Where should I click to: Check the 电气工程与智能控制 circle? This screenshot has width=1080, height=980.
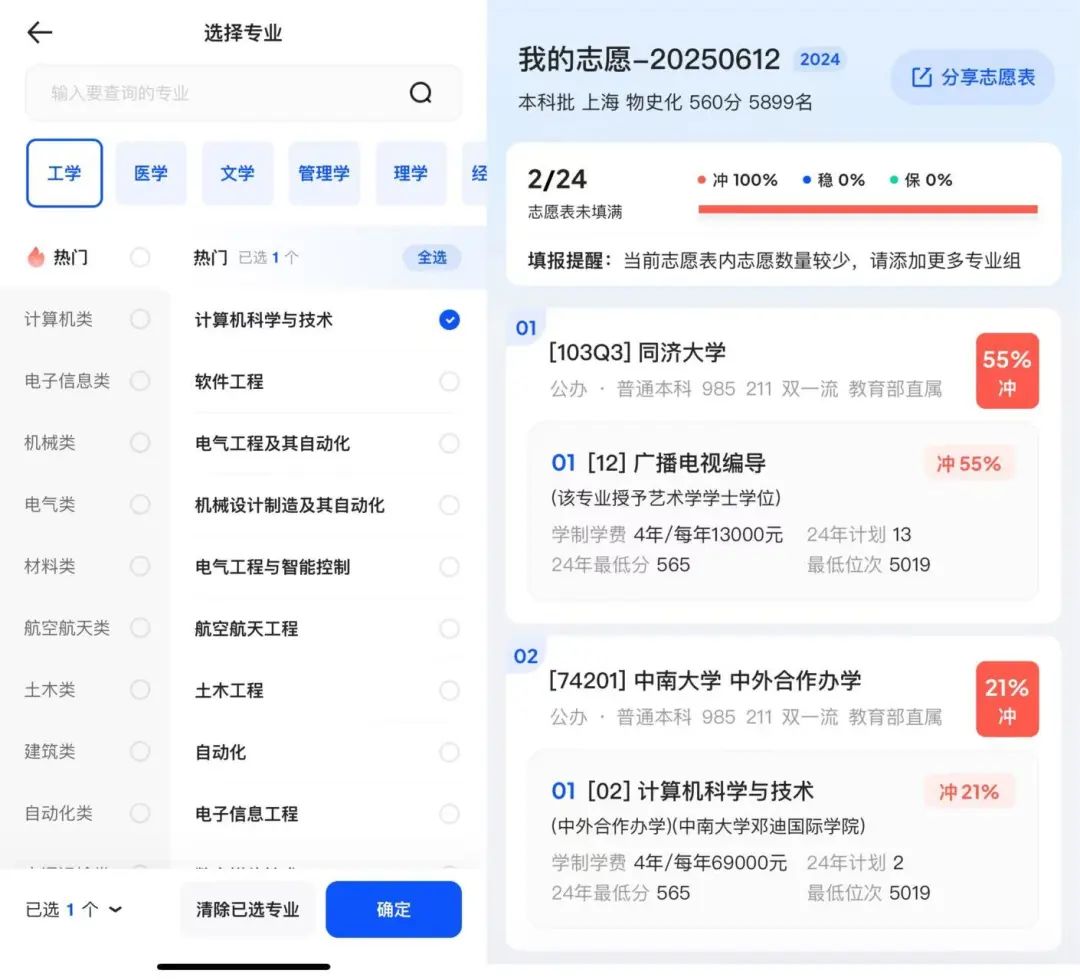[449, 567]
